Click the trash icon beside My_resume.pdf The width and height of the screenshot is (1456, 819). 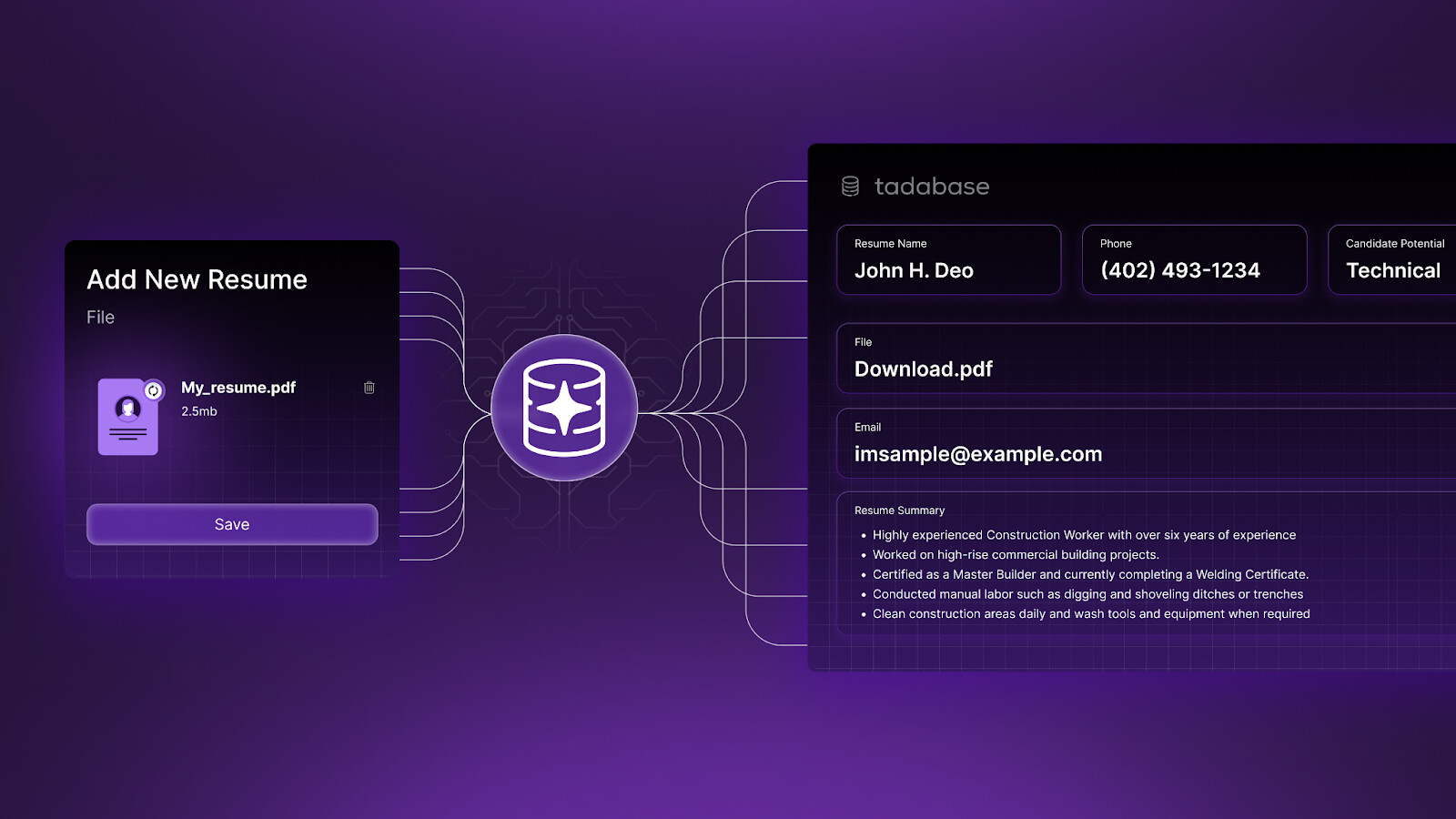click(x=369, y=388)
